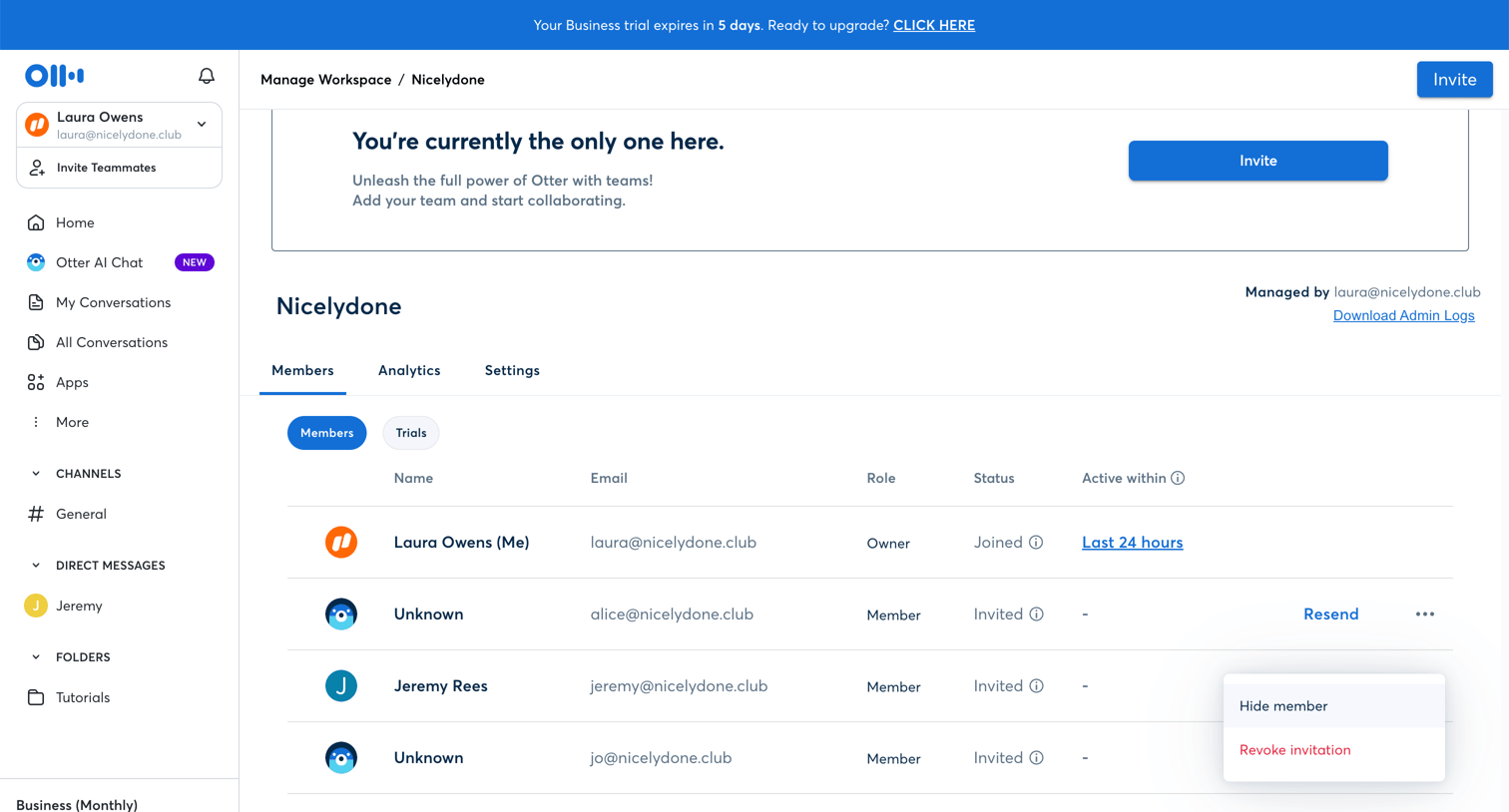This screenshot has height=812, width=1509.
Task: Click Laura Owens orange avatar in the table
Action: coord(341,543)
